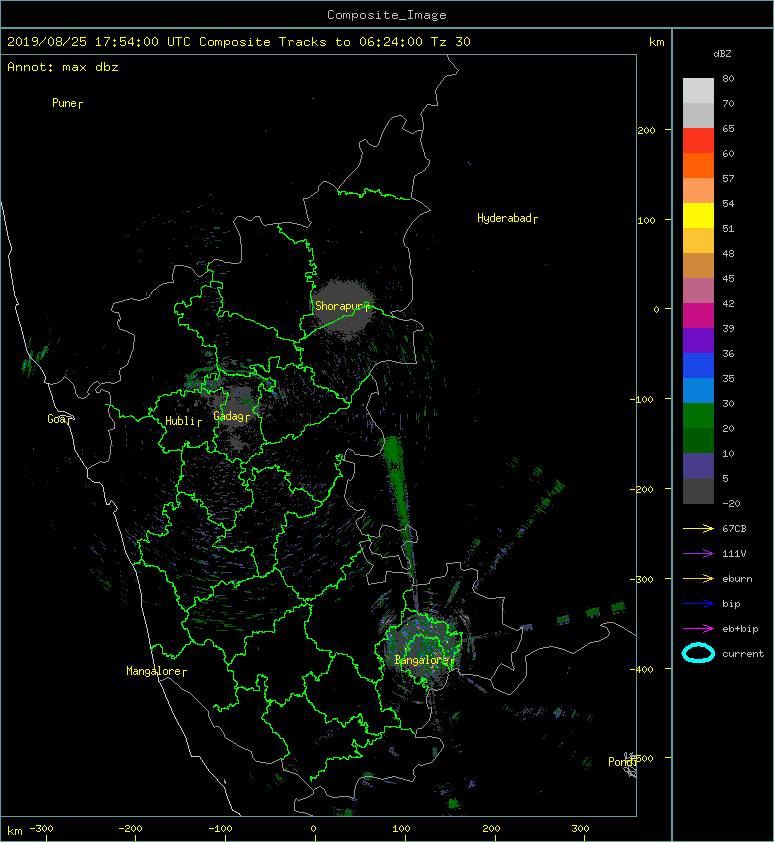Select the dark orange 60–57 dBZ swatch
The image size is (774, 842).
[698, 165]
